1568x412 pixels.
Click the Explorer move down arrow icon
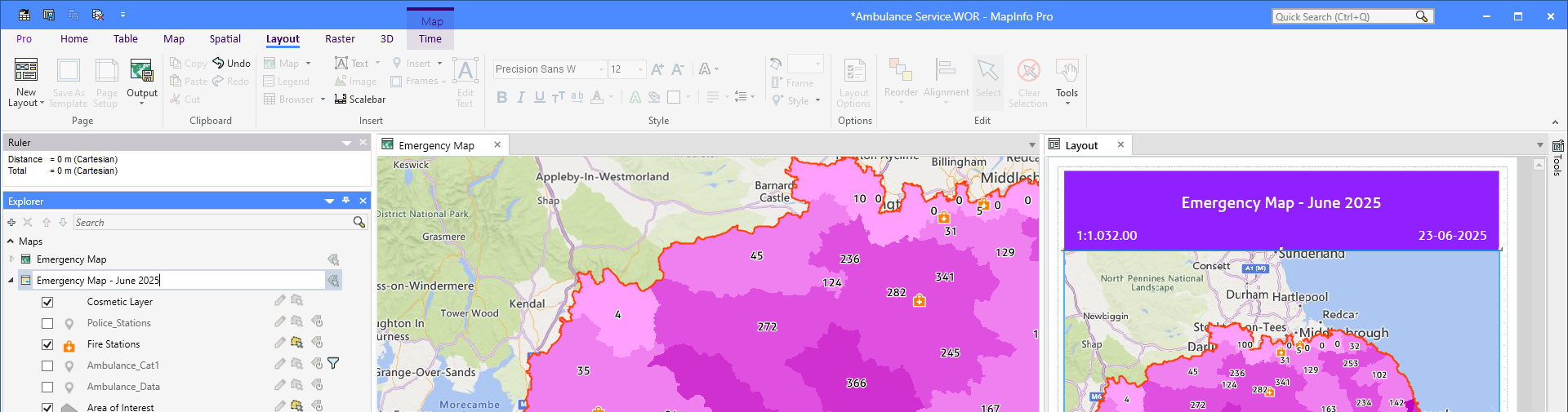(x=63, y=222)
